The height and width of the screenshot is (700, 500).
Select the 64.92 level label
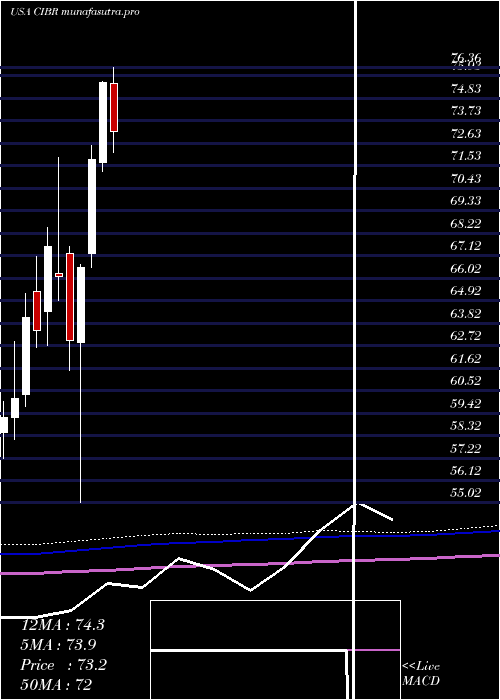click(x=466, y=291)
